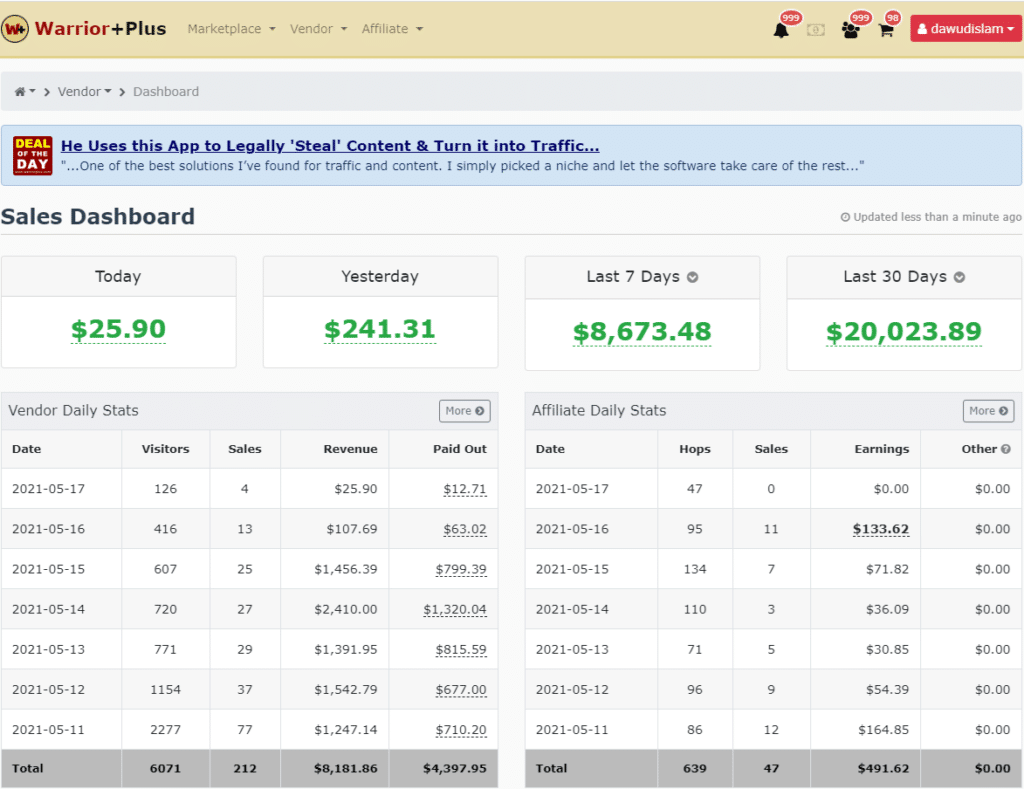Open the dawudislam account dropdown
1024x789 pixels.
click(966, 29)
